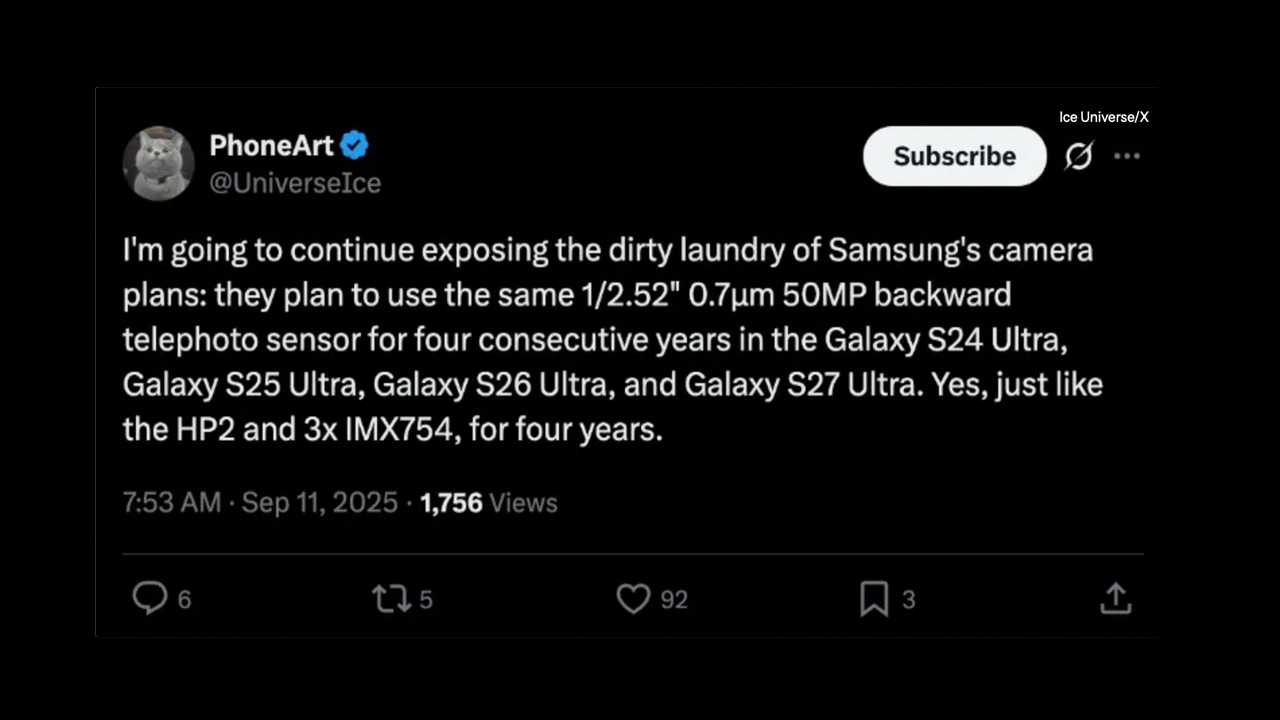1280x720 pixels.
Task: Open the comment count bubble icon
Action: 150,598
